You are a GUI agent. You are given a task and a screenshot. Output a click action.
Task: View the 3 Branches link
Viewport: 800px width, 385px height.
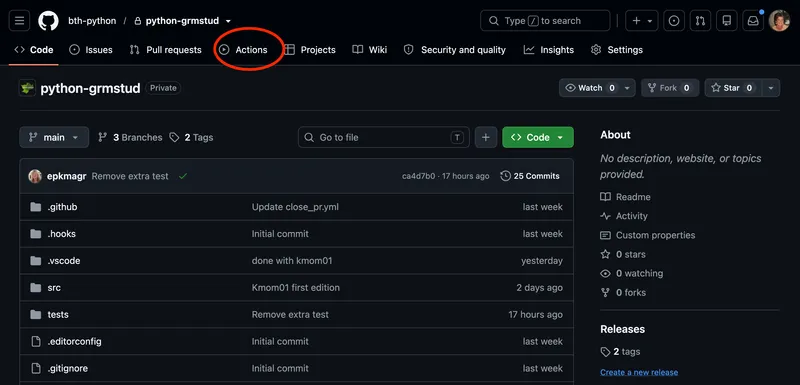[130, 137]
